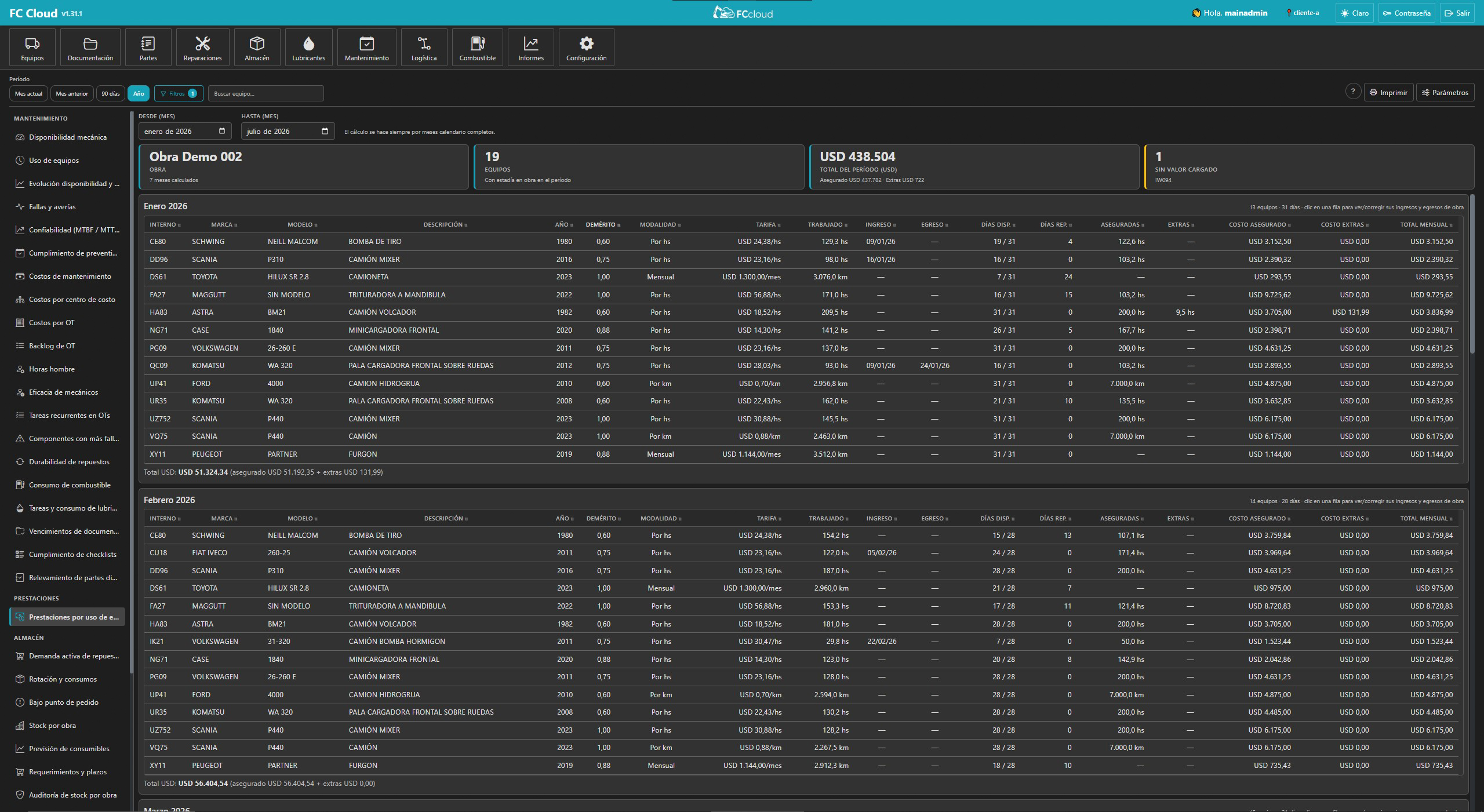Open the Filtros filter panel

point(179,93)
